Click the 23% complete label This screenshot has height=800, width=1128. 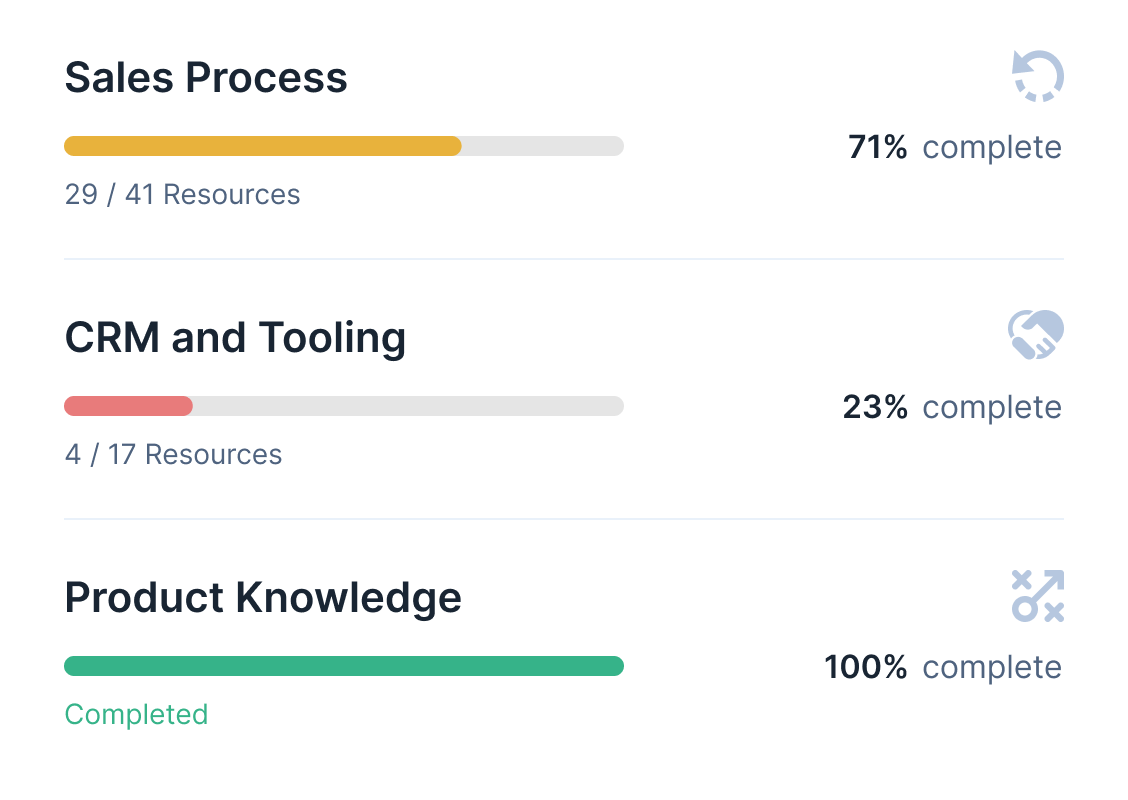(952, 407)
